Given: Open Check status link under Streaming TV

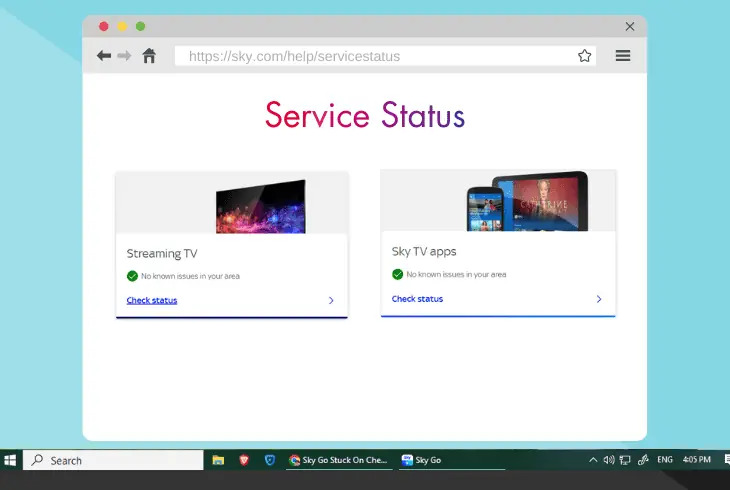Looking at the screenshot, I should click(x=152, y=300).
